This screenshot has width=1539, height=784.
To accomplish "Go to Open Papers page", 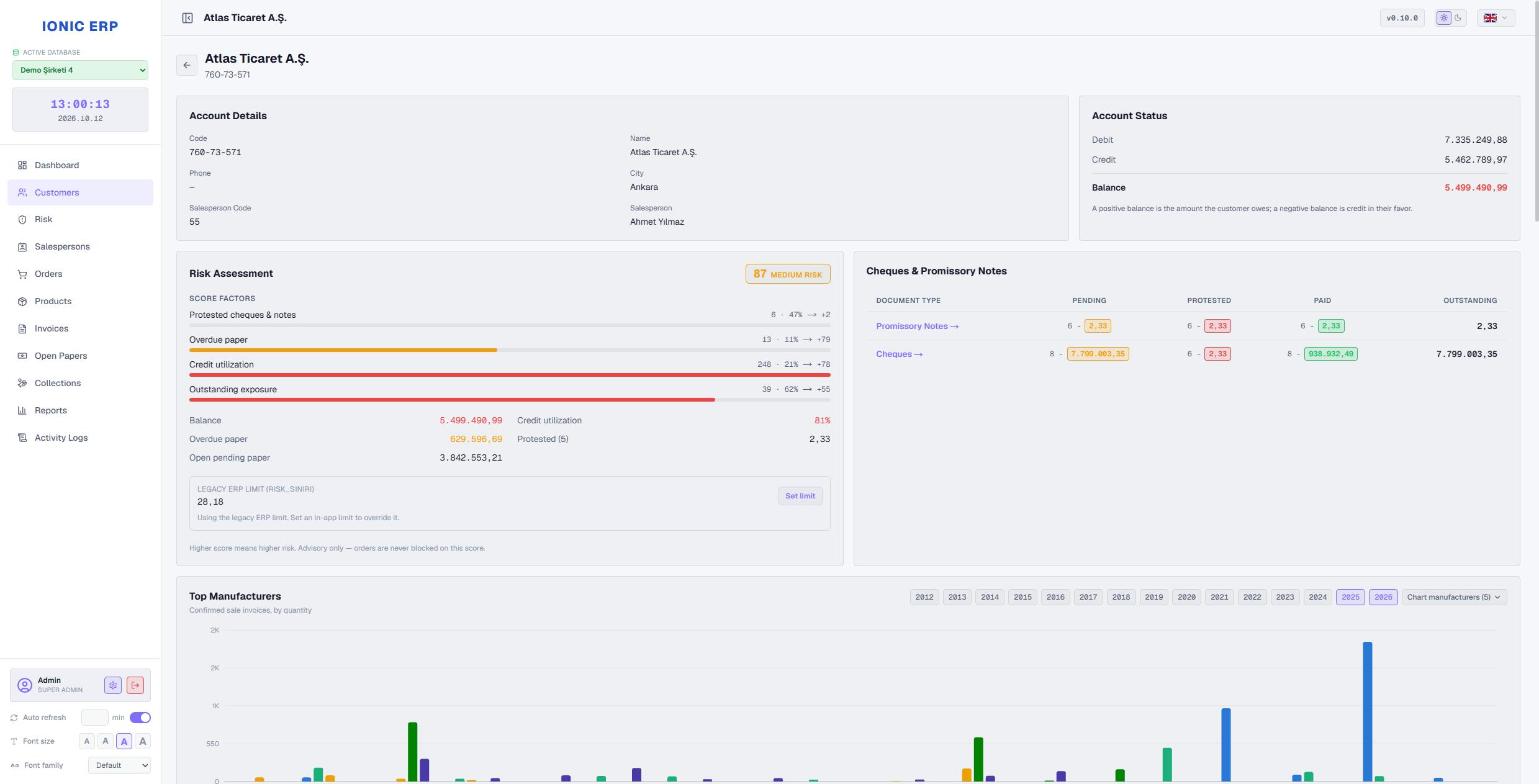I will (x=80, y=356).
